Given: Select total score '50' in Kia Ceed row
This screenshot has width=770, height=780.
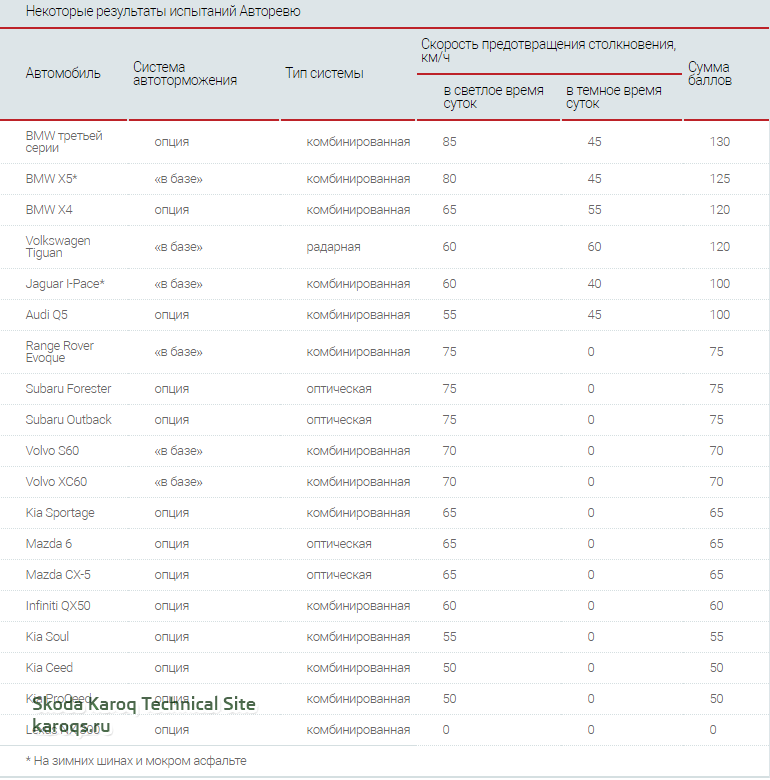Looking at the screenshot, I should pos(716,668).
